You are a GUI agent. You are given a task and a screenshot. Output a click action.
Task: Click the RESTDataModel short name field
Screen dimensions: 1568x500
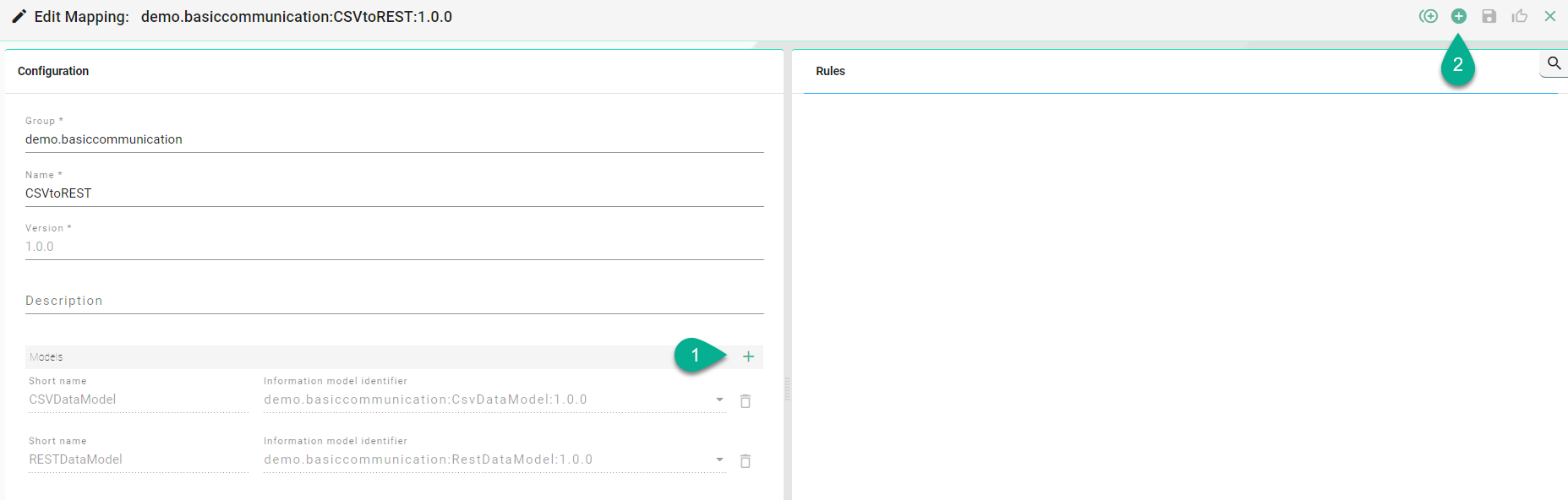[x=139, y=459]
